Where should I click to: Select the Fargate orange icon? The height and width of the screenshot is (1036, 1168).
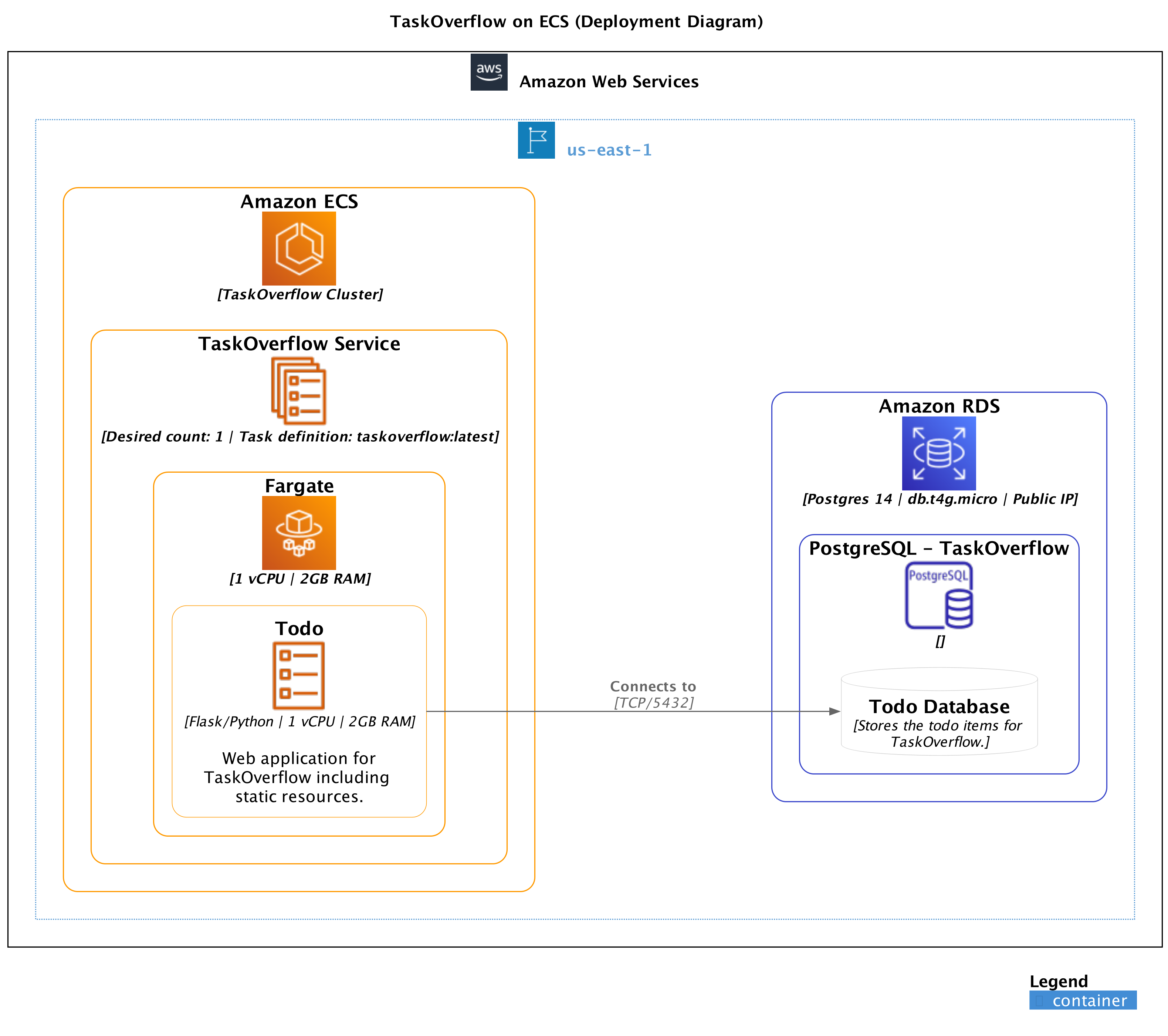pyautogui.click(x=299, y=532)
